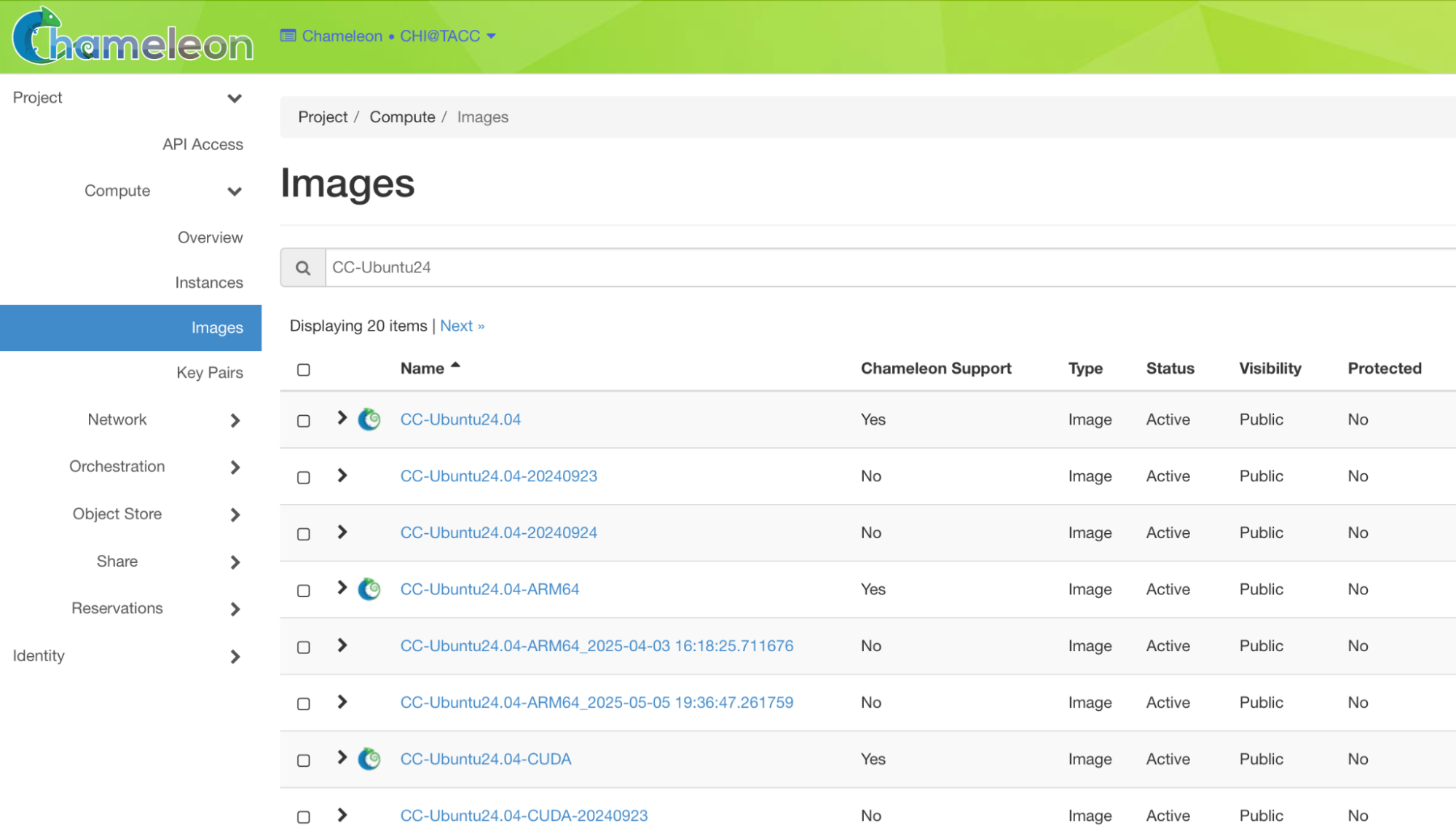
Task: Expand the ARM64_2025-05-05 image row
Action: [x=342, y=701]
